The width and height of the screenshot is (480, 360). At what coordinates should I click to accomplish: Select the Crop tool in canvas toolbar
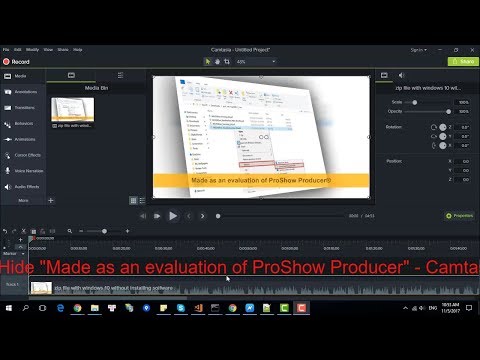point(227,62)
